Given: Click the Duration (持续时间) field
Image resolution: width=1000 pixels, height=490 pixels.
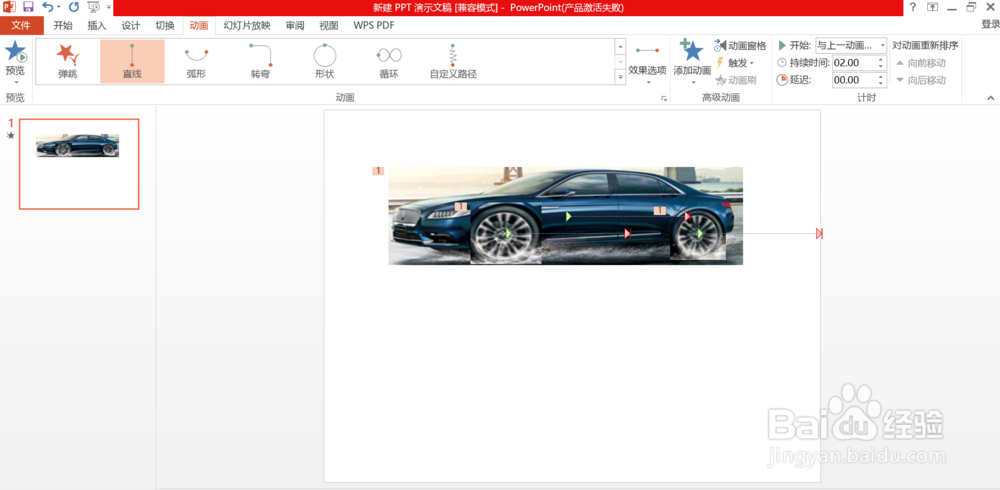Looking at the screenshot, I should coord(853,63).
